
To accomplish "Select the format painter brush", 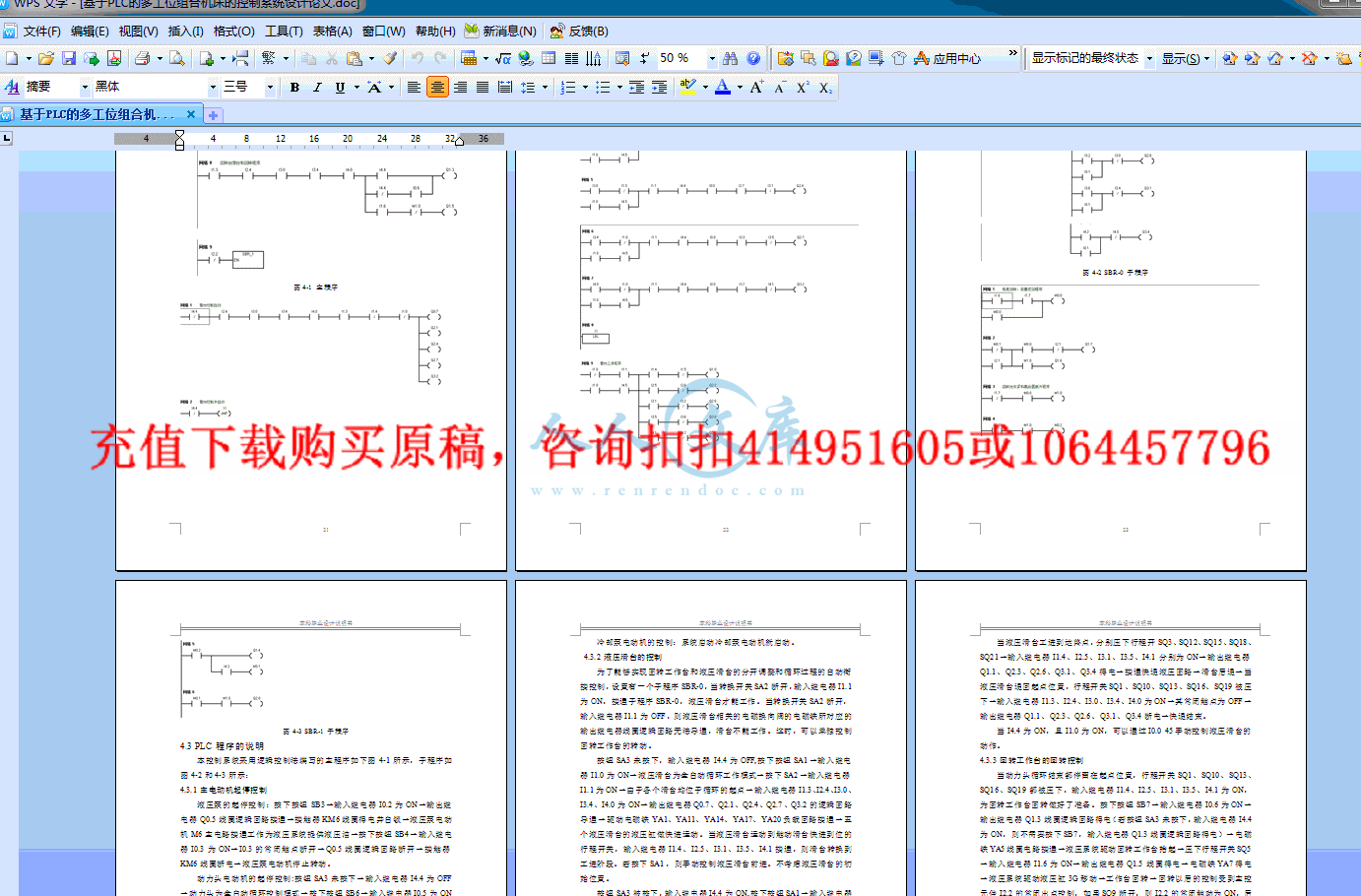I will [x=390, y=59].
